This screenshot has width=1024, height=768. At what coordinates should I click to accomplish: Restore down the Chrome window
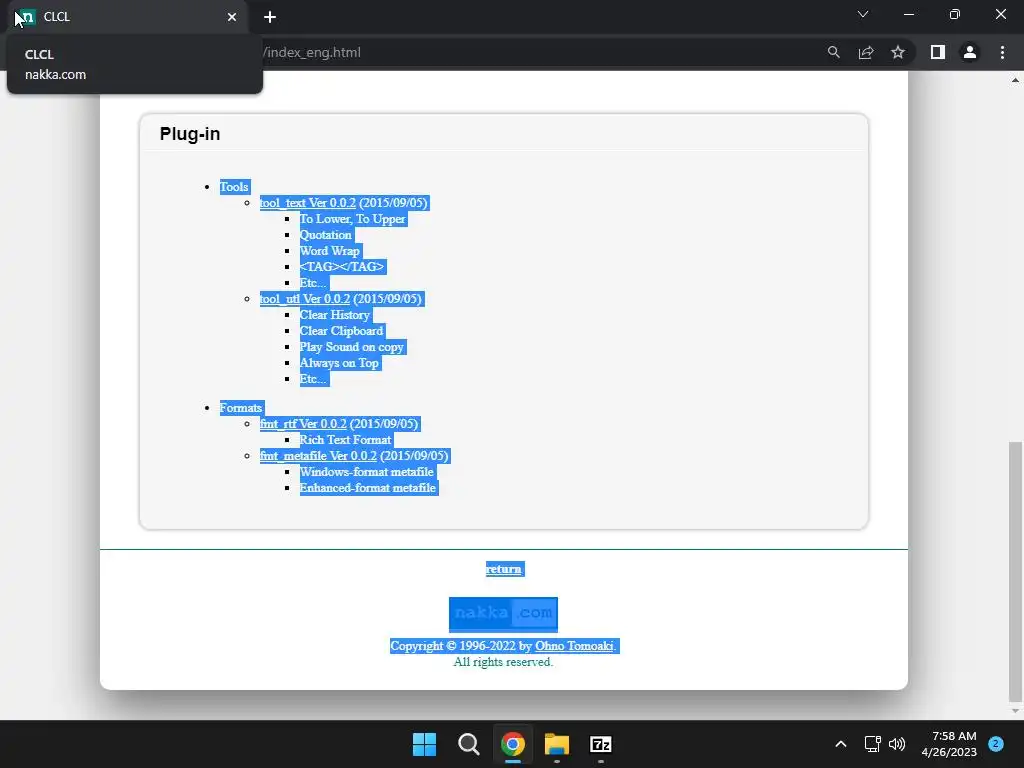955,14
